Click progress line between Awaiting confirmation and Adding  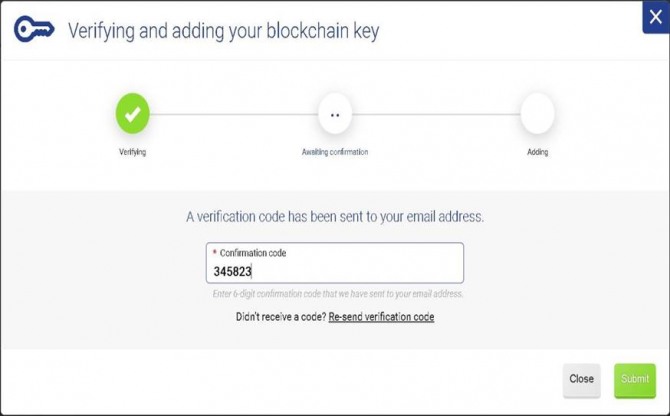[436, 114]
